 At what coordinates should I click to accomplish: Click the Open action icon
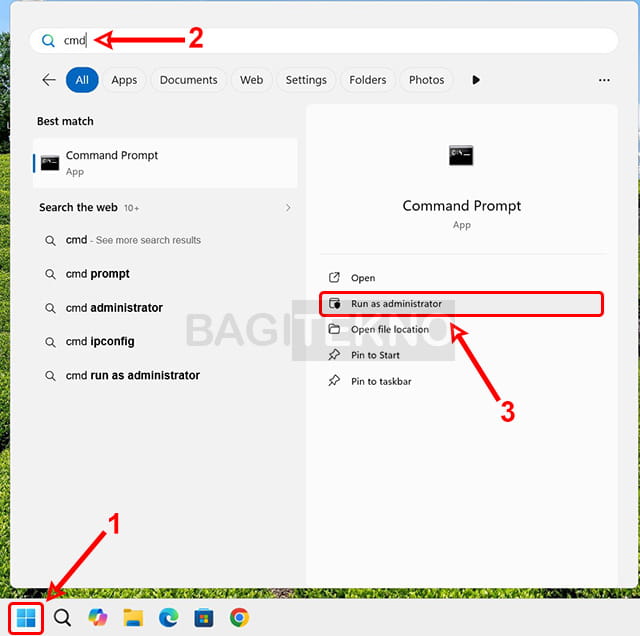(334, 278)
